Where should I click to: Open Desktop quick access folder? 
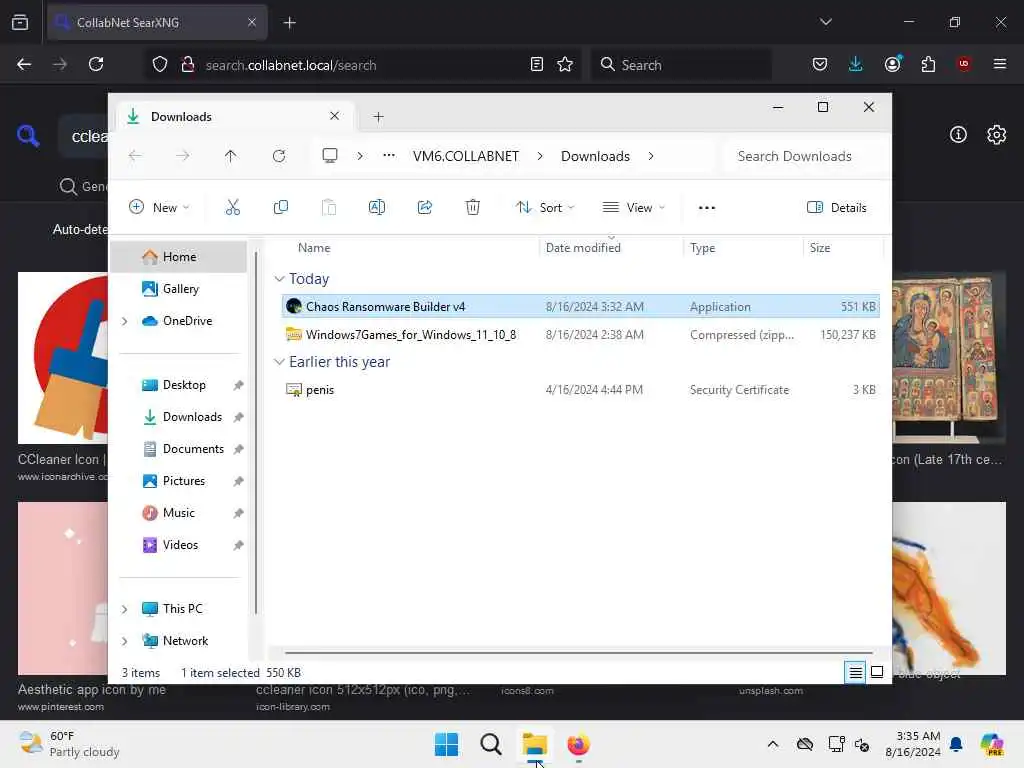[184, 385]
